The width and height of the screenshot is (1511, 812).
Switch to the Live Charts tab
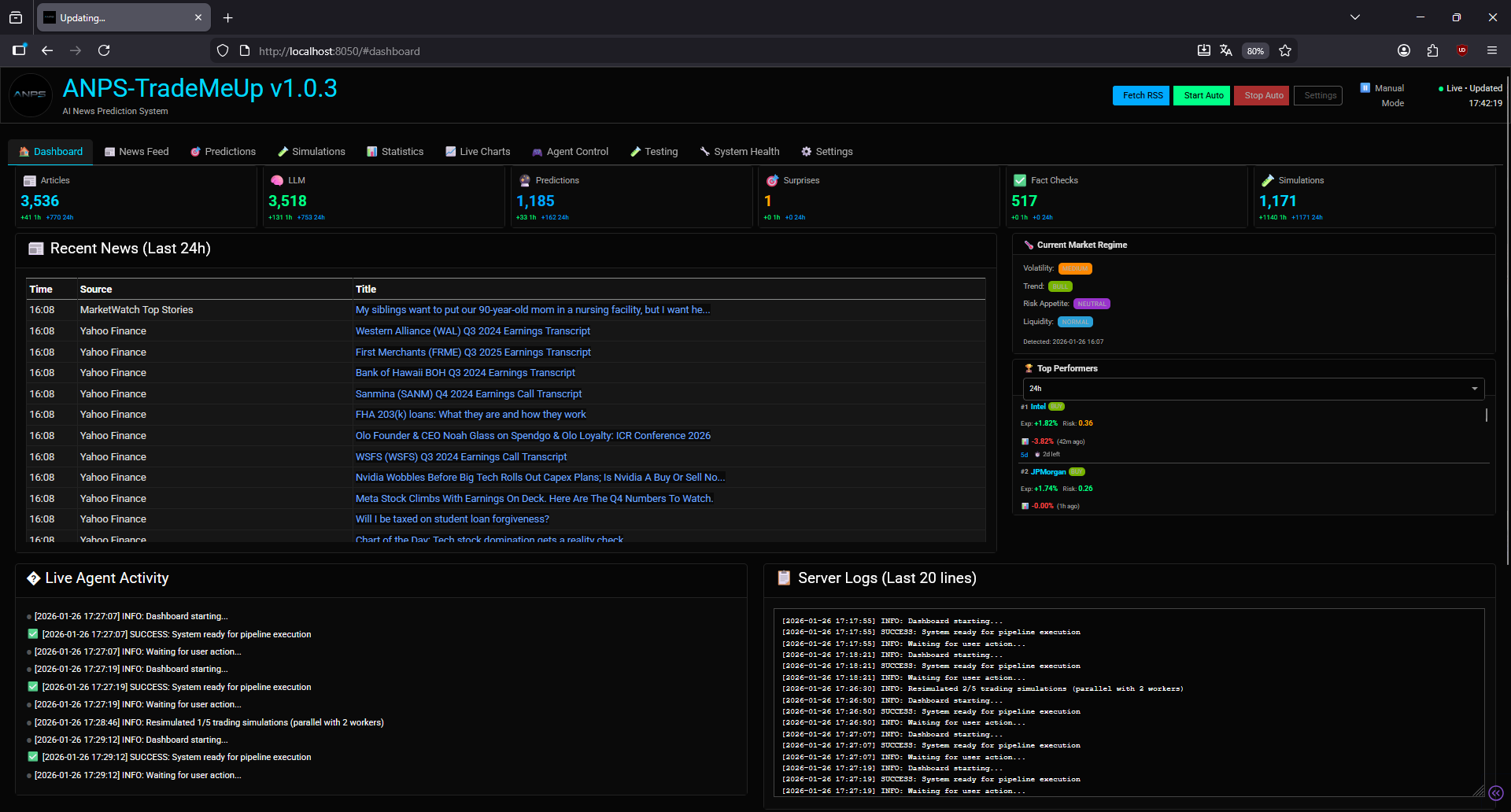[478, 151]
